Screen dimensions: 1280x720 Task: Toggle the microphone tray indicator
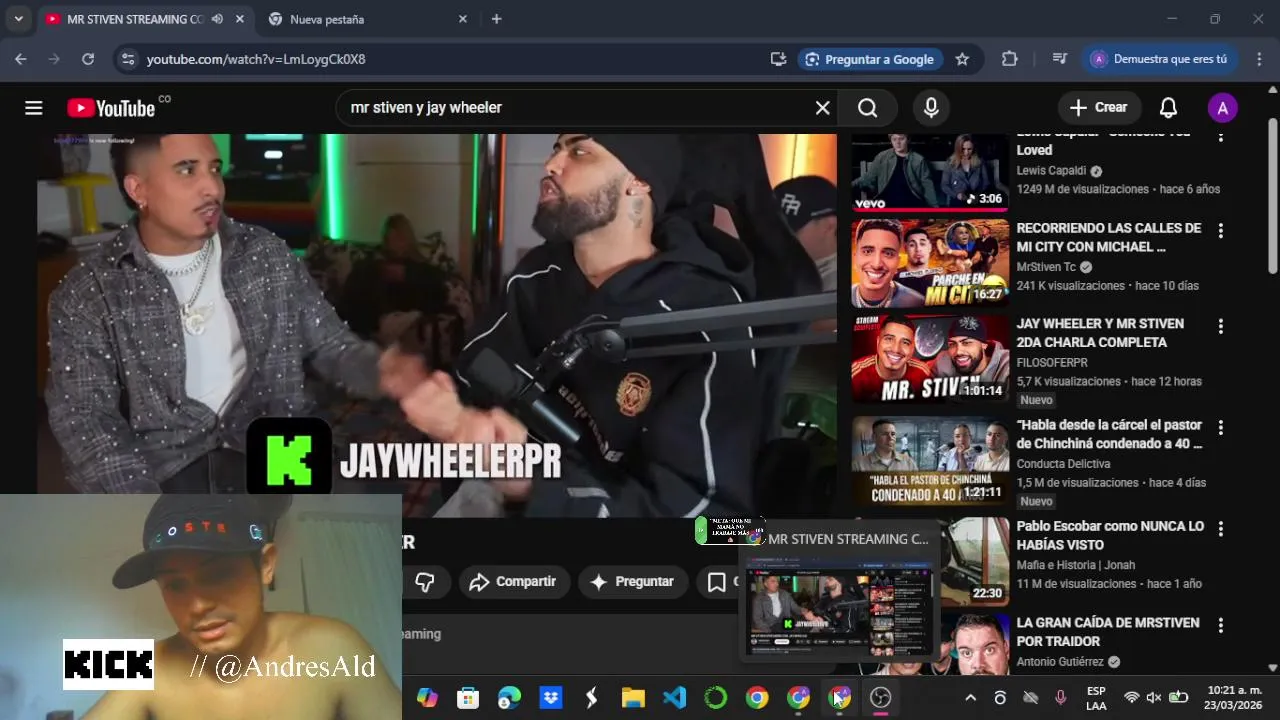[x=1060, y=698]
